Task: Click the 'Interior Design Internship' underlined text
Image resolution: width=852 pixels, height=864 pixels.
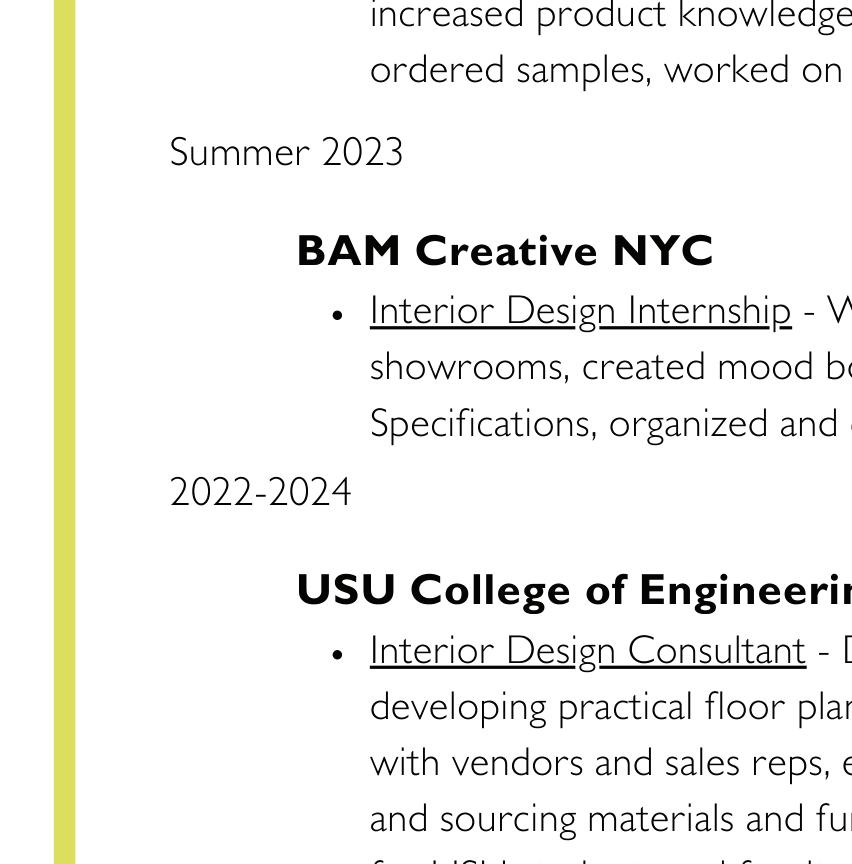Action: pyautogui.click(x=581, y=312)
